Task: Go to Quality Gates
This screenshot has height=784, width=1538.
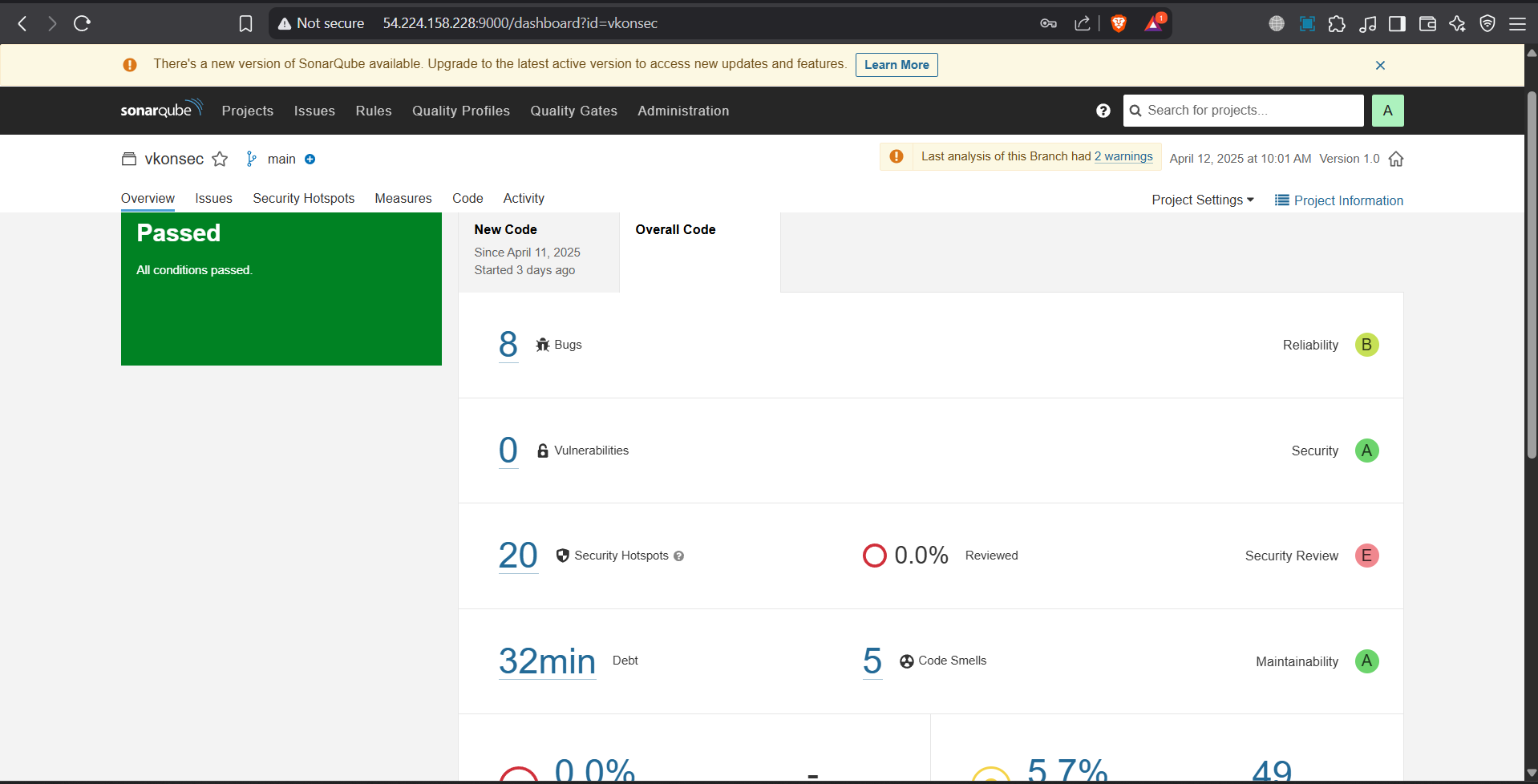Action: 573,111
